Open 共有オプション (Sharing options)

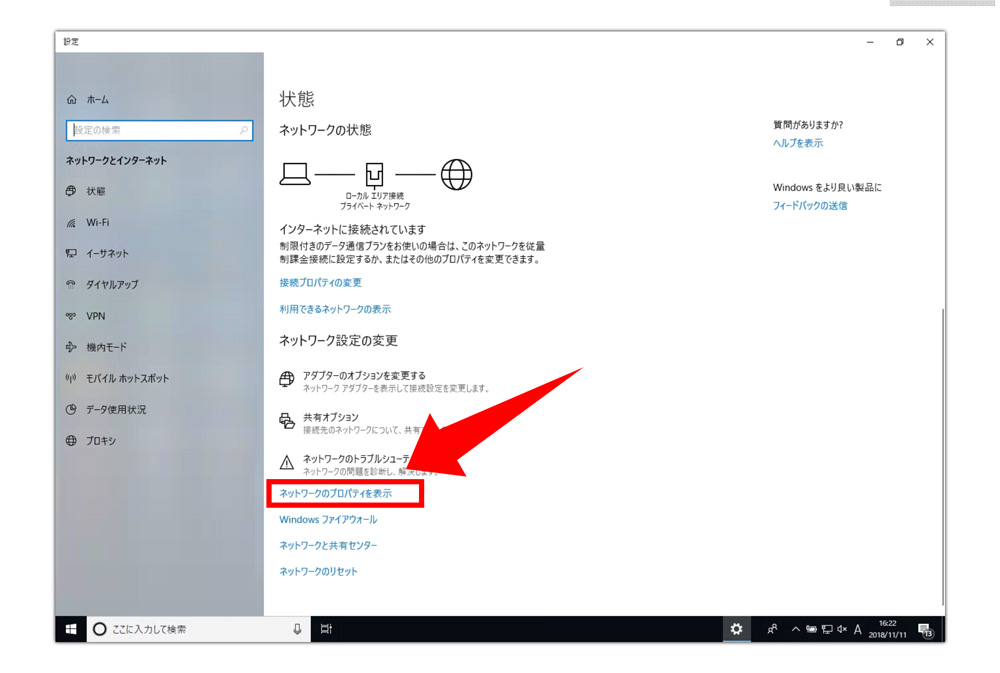coord(330,417)
